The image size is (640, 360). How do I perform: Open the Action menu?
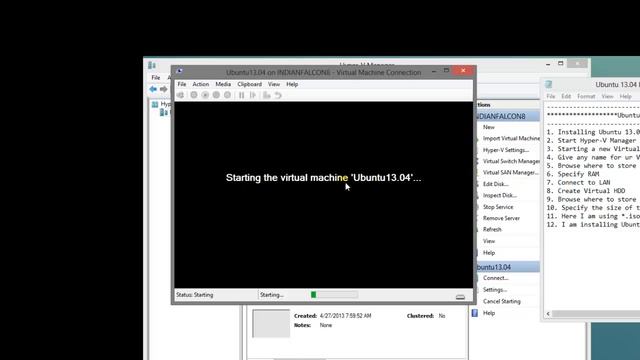pos(200,84)
